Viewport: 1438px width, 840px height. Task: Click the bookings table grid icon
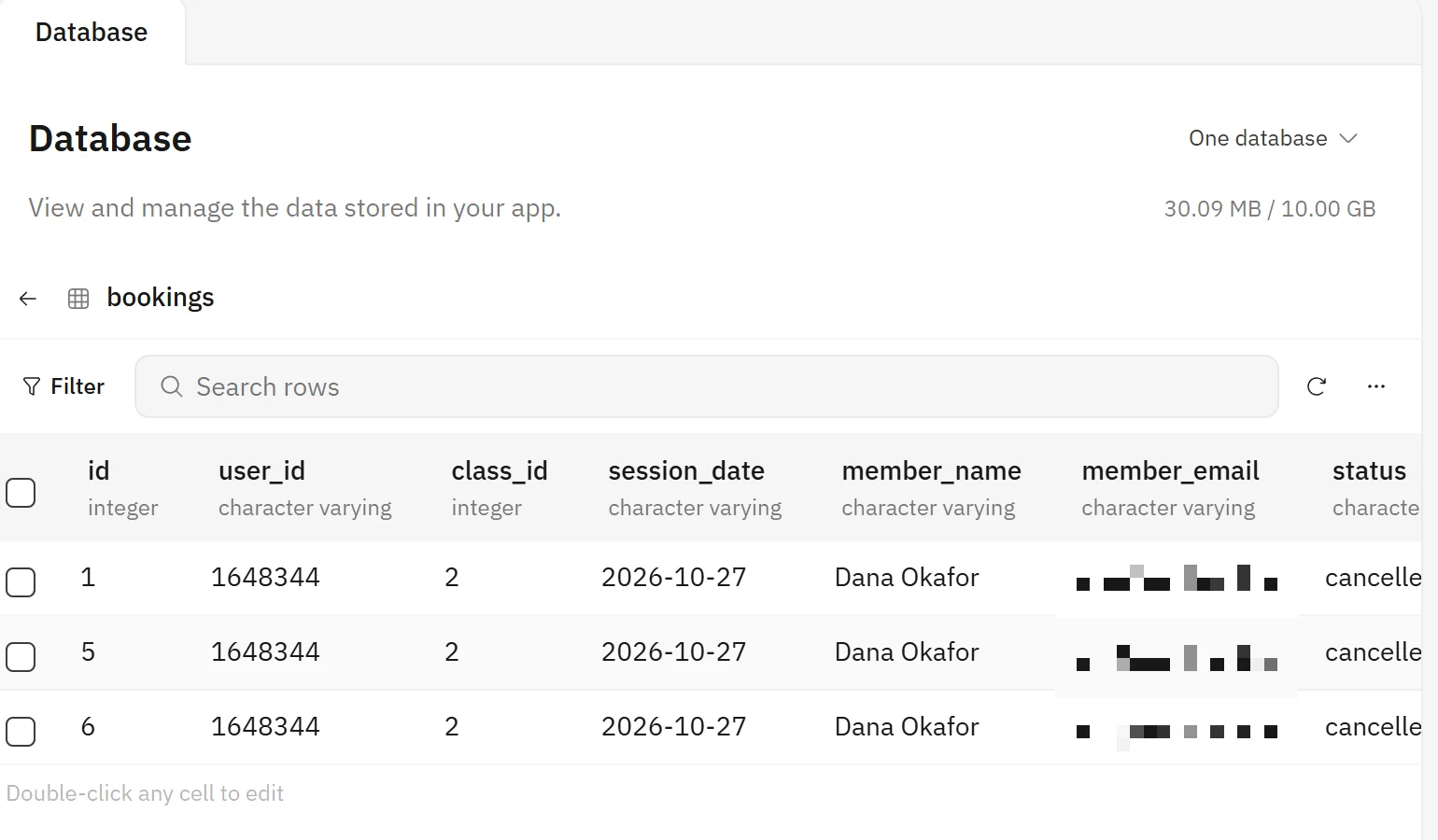point(78,299)
